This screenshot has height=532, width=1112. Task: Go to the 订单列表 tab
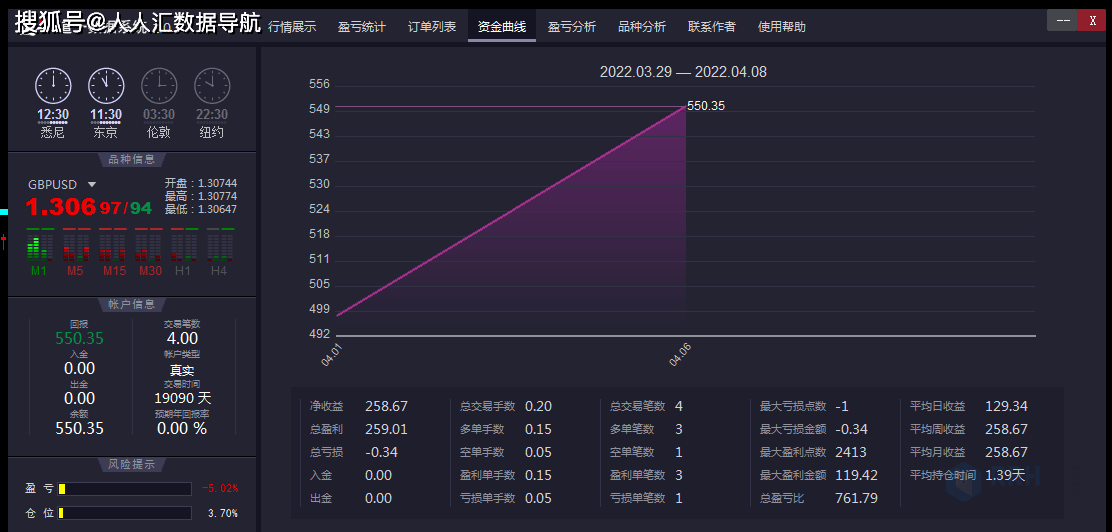(x=432, y=27)
